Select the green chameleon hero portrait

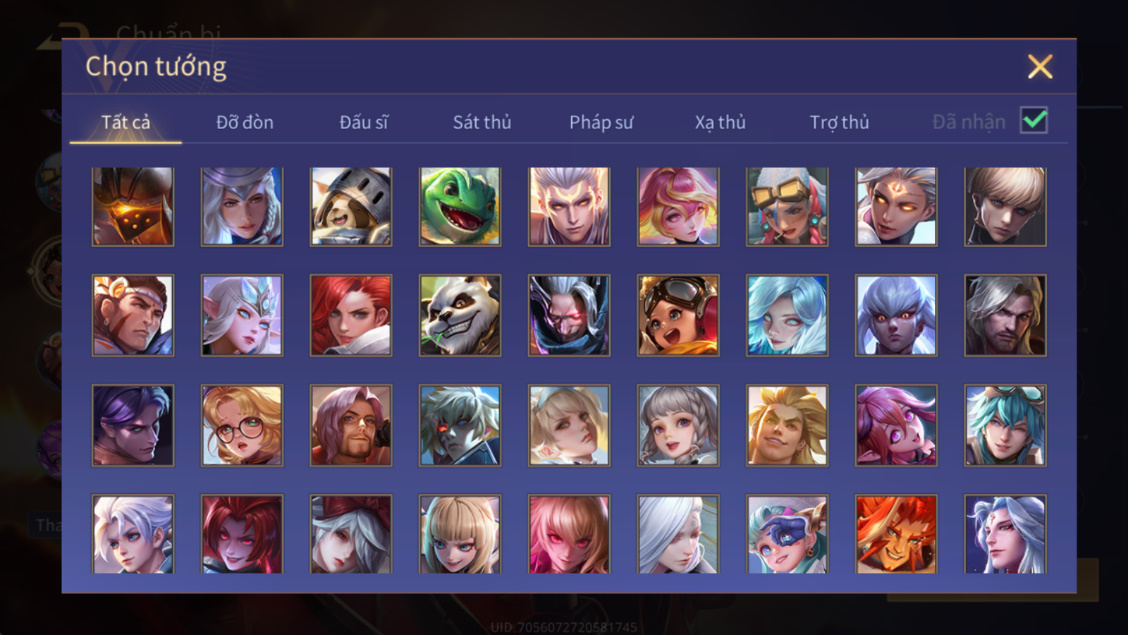460,206
